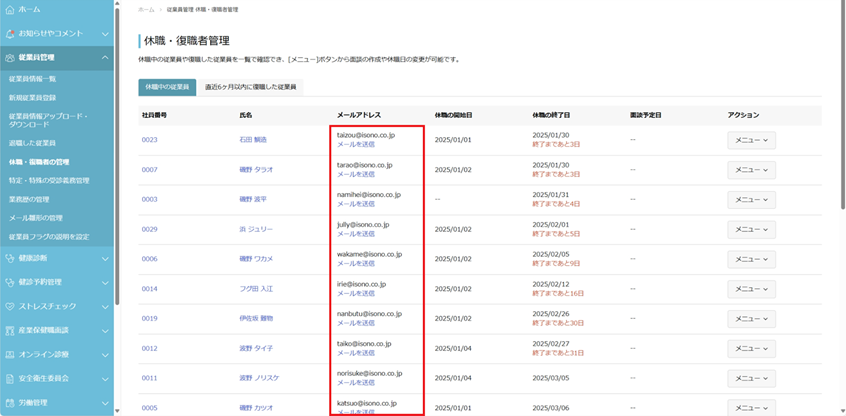Click the people icon beside 従業員管理
This screenshot has height=416, width=846.
(9, 57)
